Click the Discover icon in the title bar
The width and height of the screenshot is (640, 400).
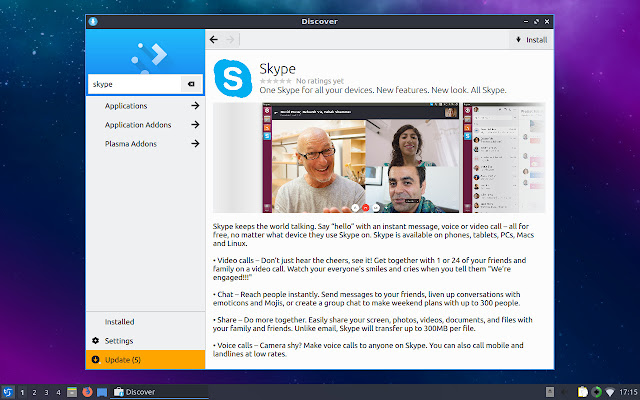(93, 21)
